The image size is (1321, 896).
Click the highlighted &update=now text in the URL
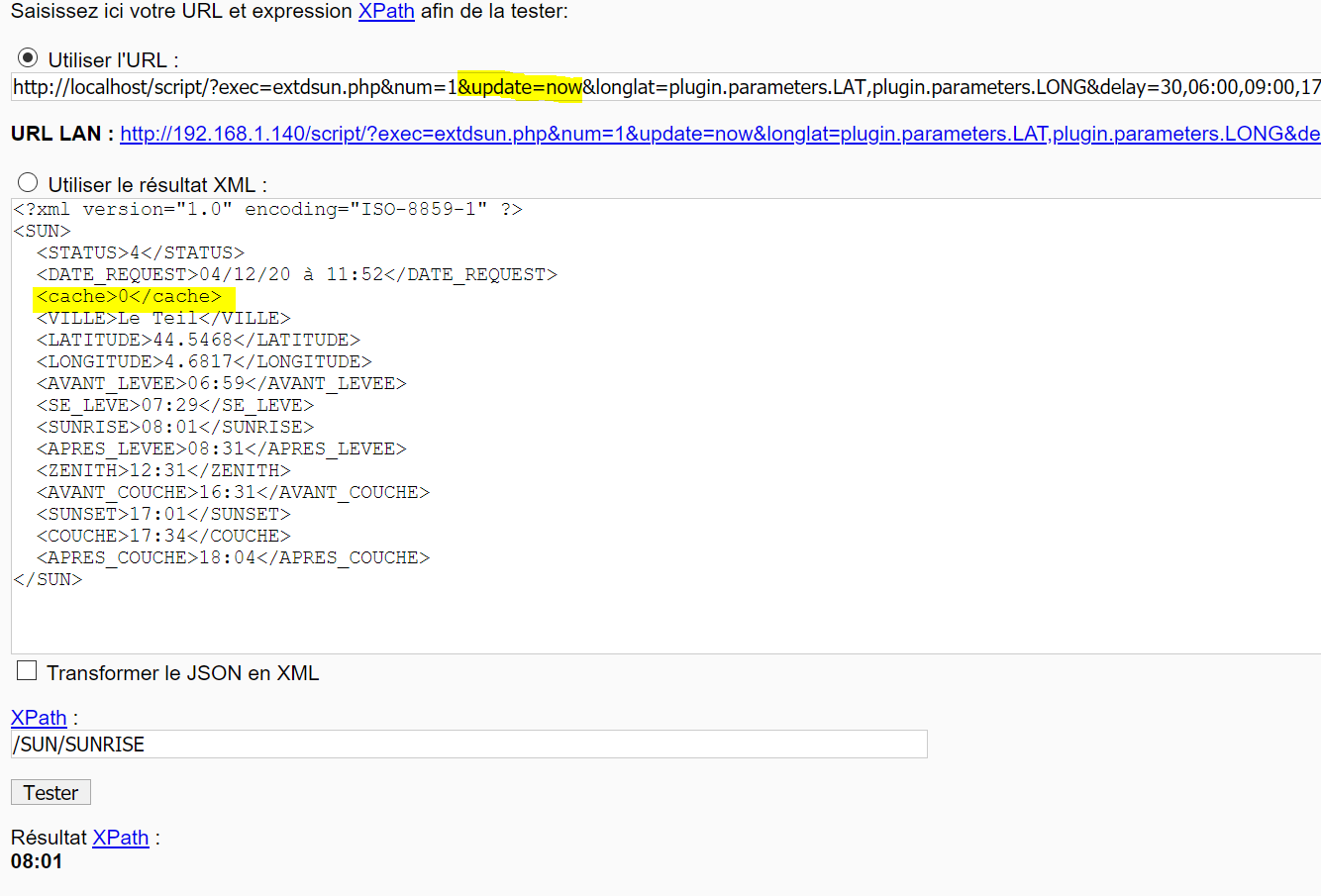pyautogui.click(x=520, y=87)
